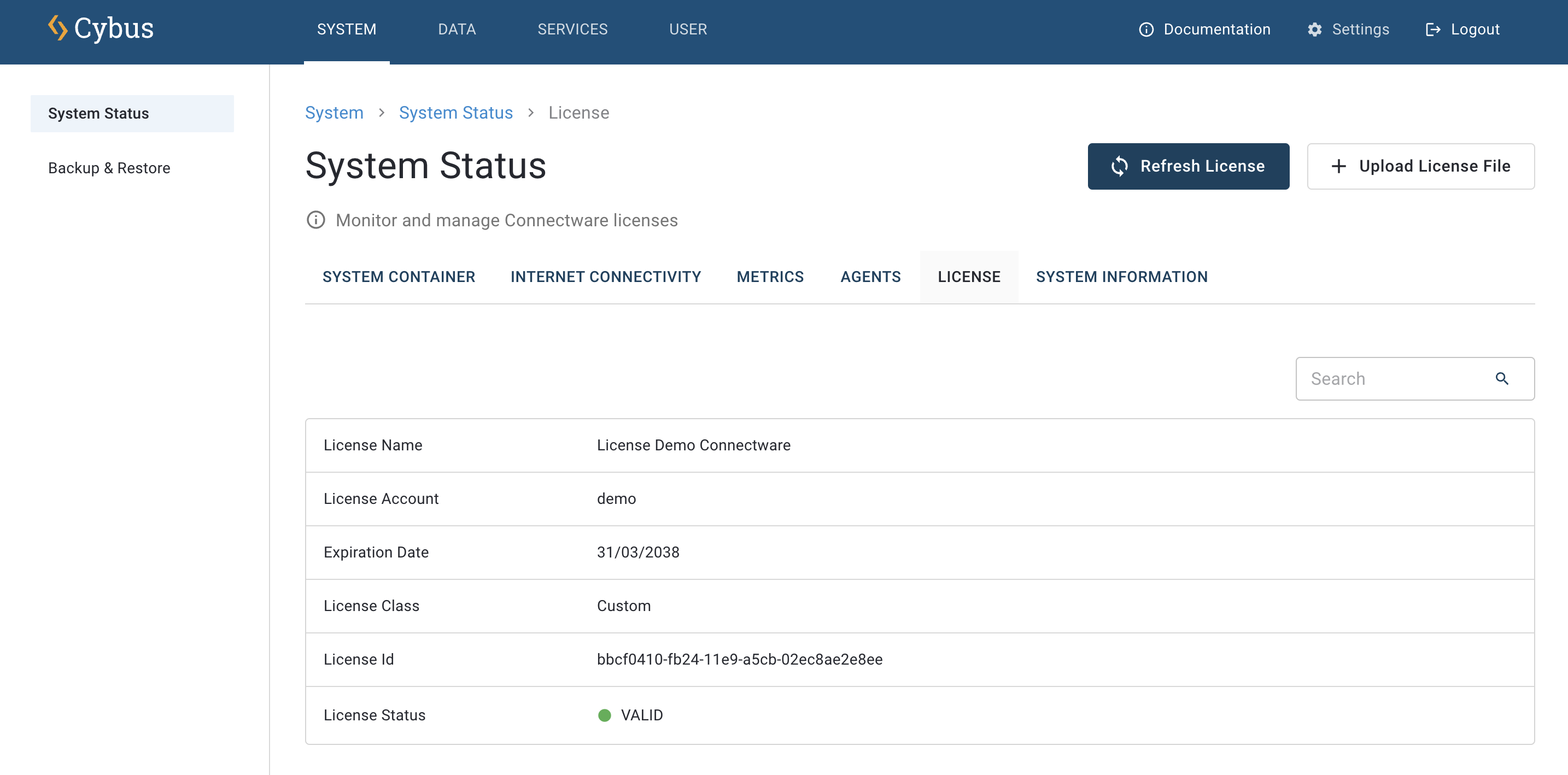The width and height of the screenshot is (1568, 775).
Task: Click the Cybus logo icon
Action: tap(58, 28)
